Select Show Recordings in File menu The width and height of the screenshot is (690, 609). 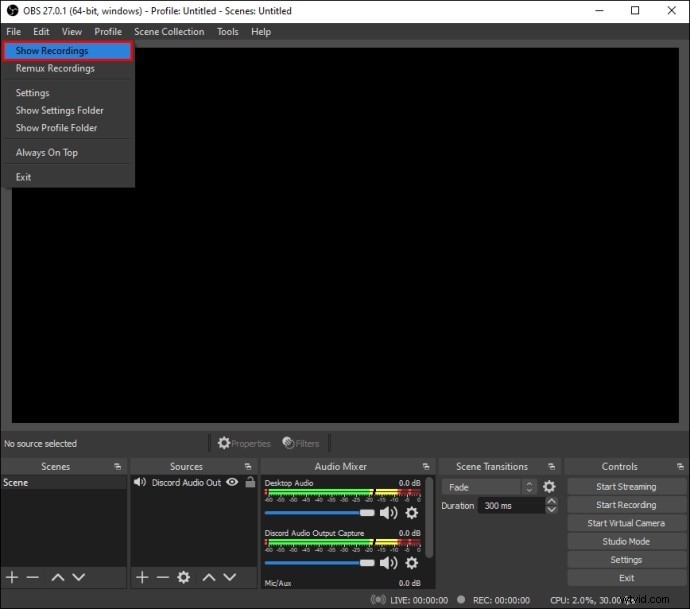68,51
